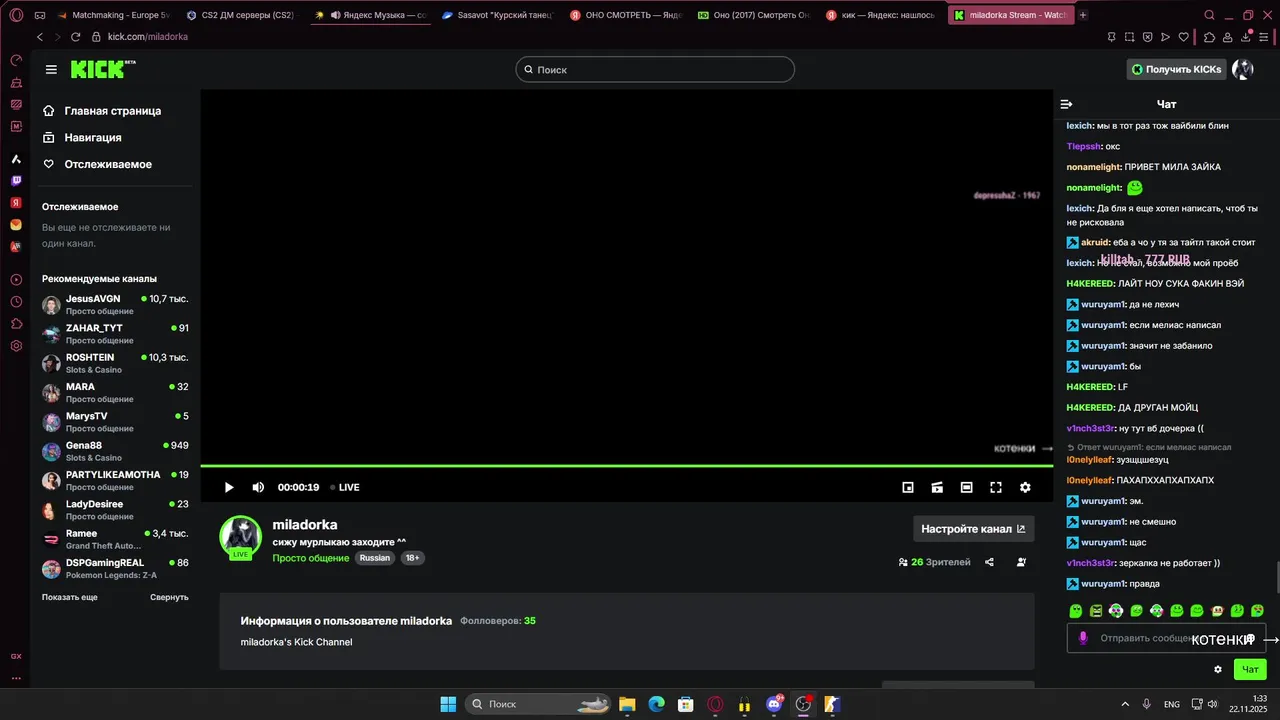1280x720 pixels.
Task: Switch to CS2 ДМ серверы tab
Action: coord(241,15)
